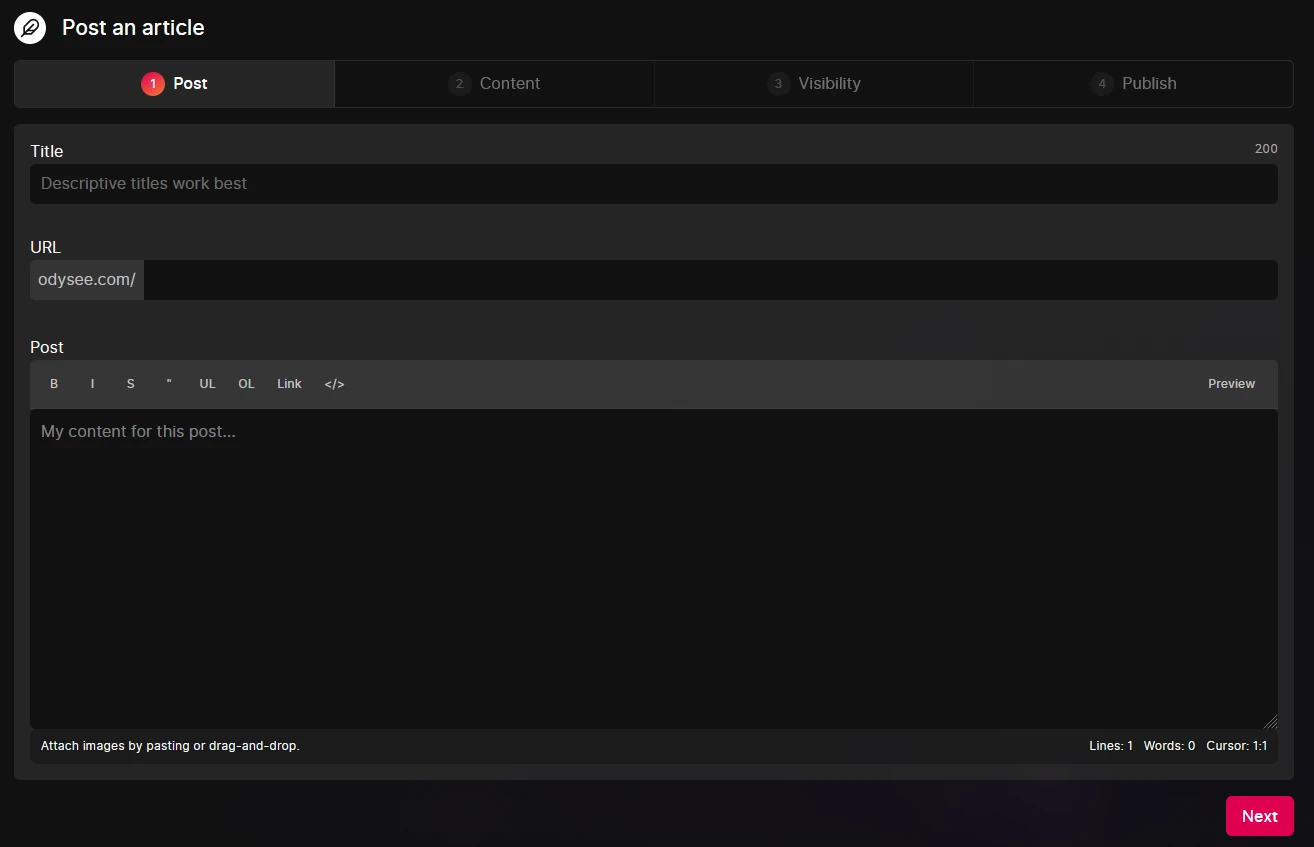The width and height of the screenshot is (1314, 847).
Task: Go to the Publish step tab
Action: (1133, 84)
